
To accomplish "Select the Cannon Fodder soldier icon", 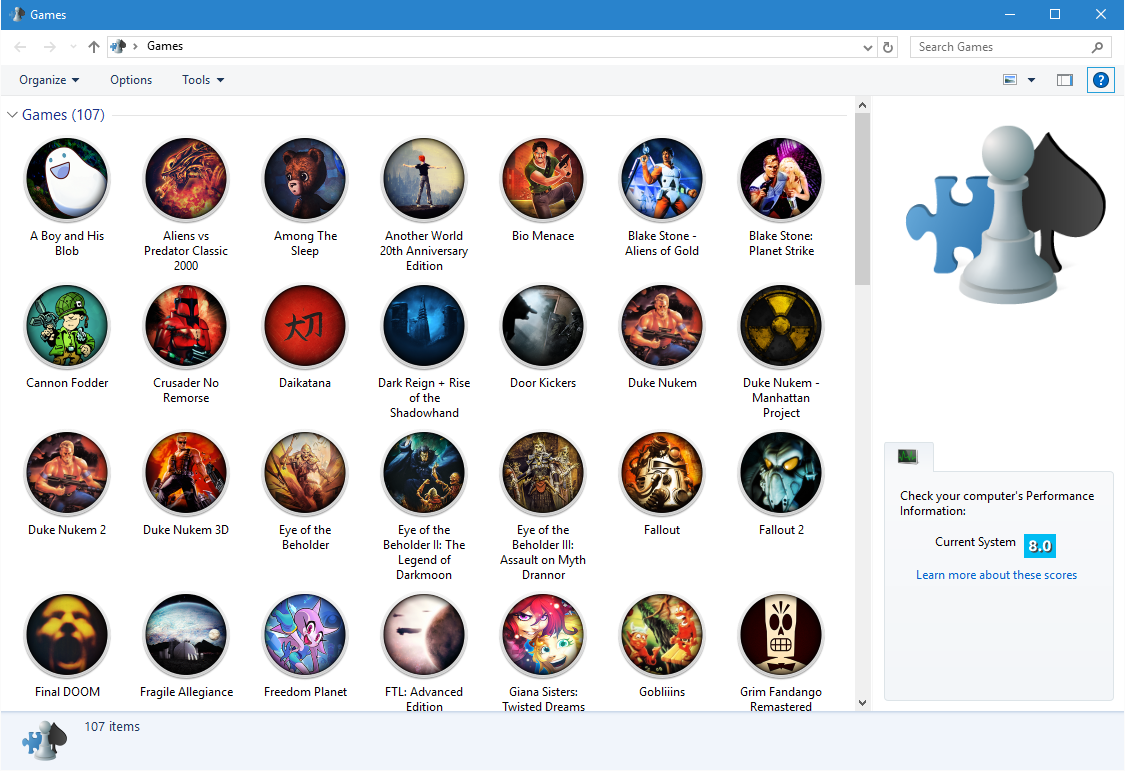I will click(67, 326).
